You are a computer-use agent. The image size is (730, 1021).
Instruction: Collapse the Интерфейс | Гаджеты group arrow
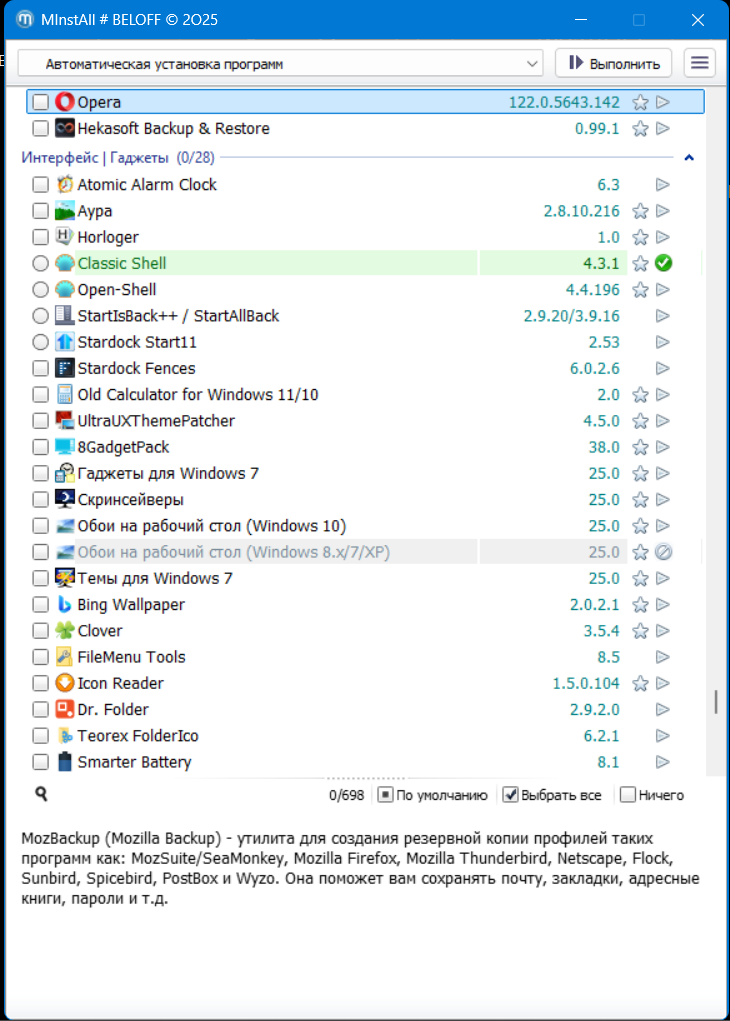click(x=689, y=158)
